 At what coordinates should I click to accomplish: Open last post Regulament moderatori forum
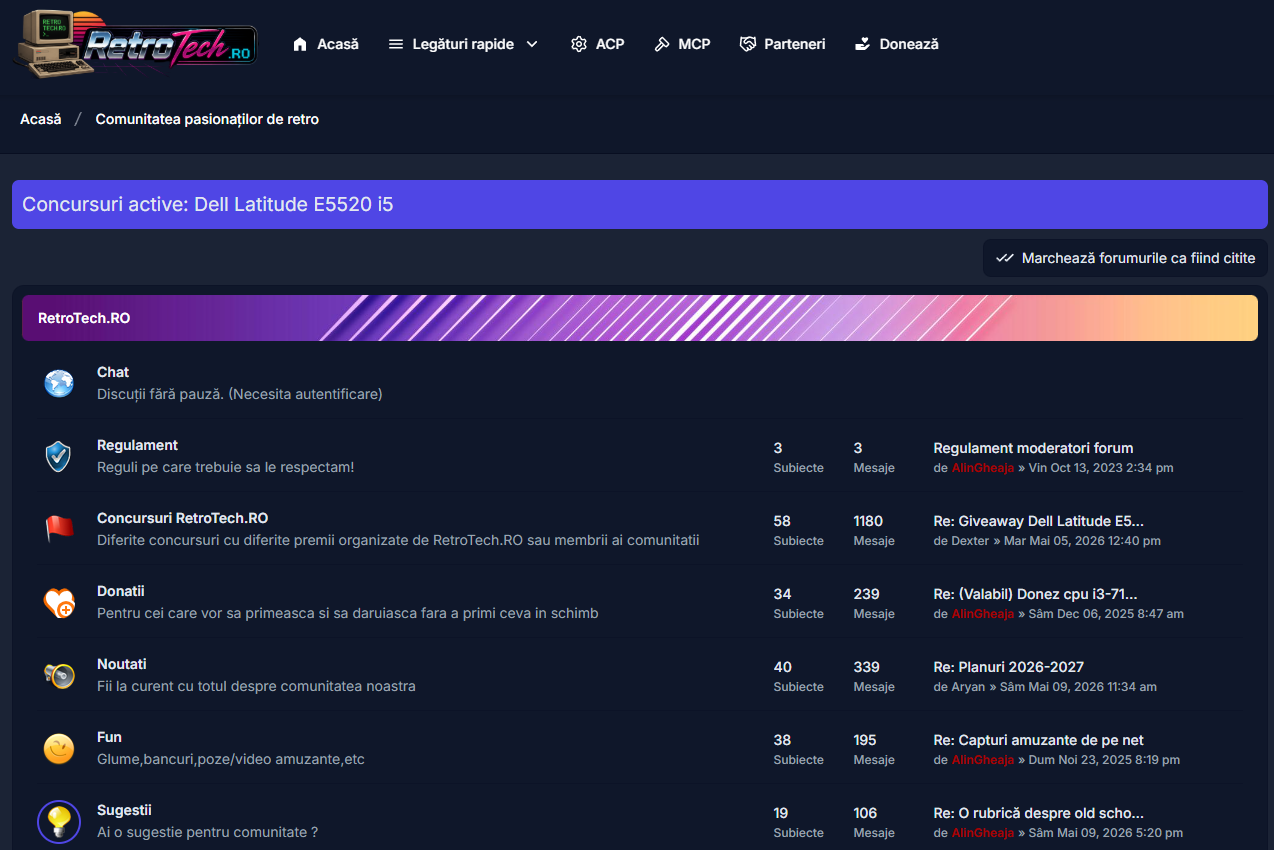point(1033,448)
